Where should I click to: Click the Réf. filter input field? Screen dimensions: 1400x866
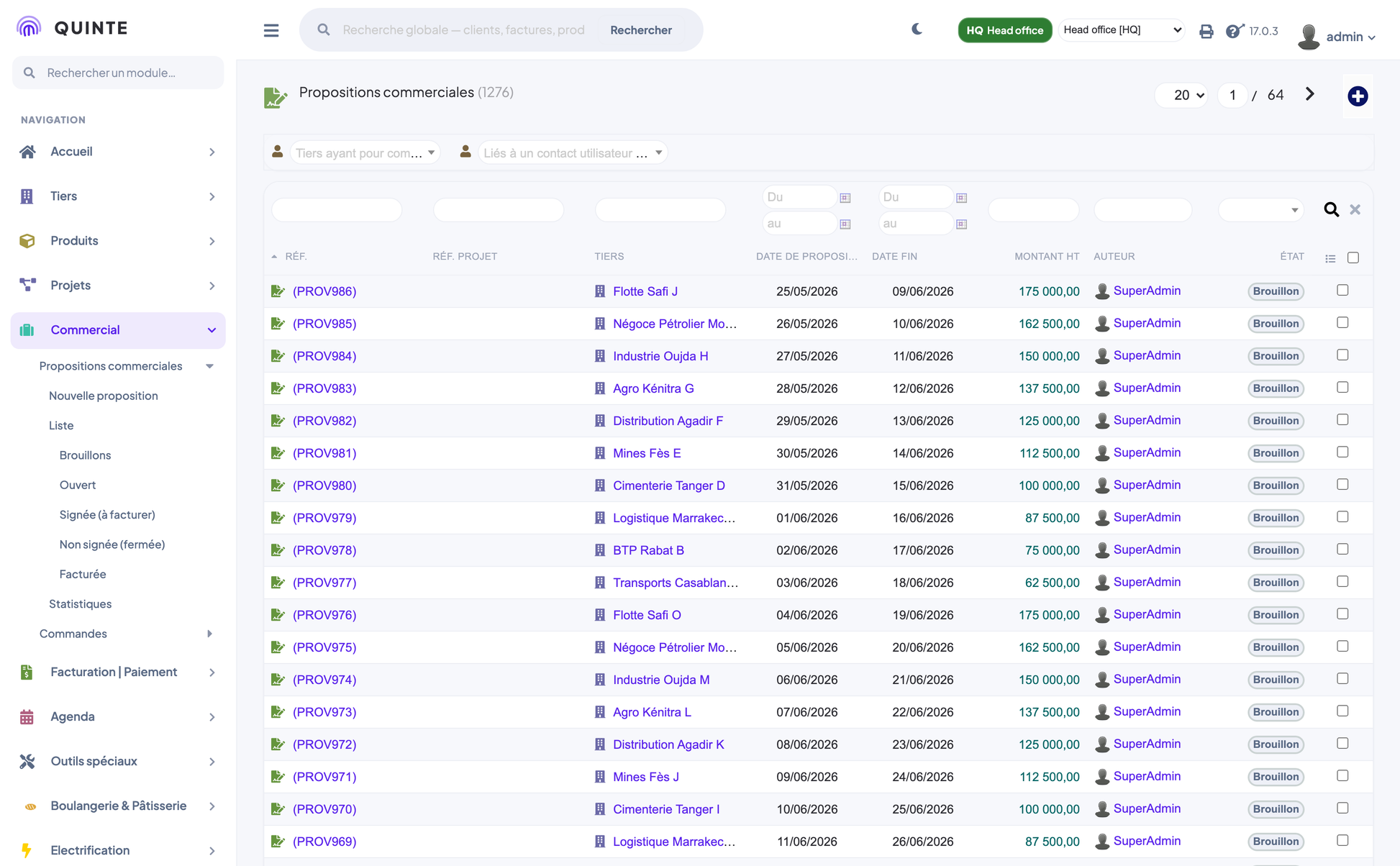pyautogui.click(x=337, y=210)
